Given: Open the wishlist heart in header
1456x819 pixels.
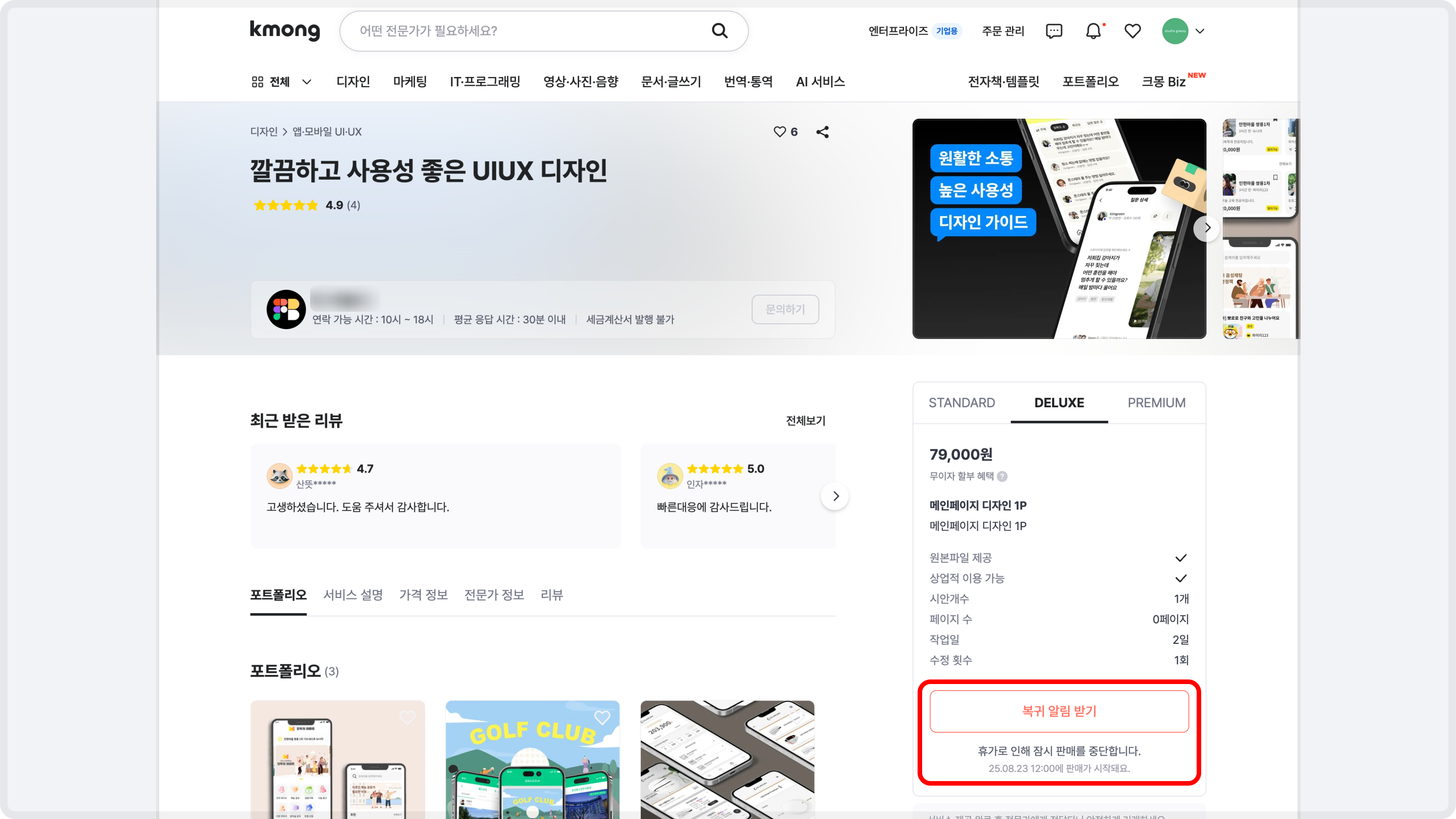Looking at the screenshot, I should pyautogui.click(x=1133, y=31).
